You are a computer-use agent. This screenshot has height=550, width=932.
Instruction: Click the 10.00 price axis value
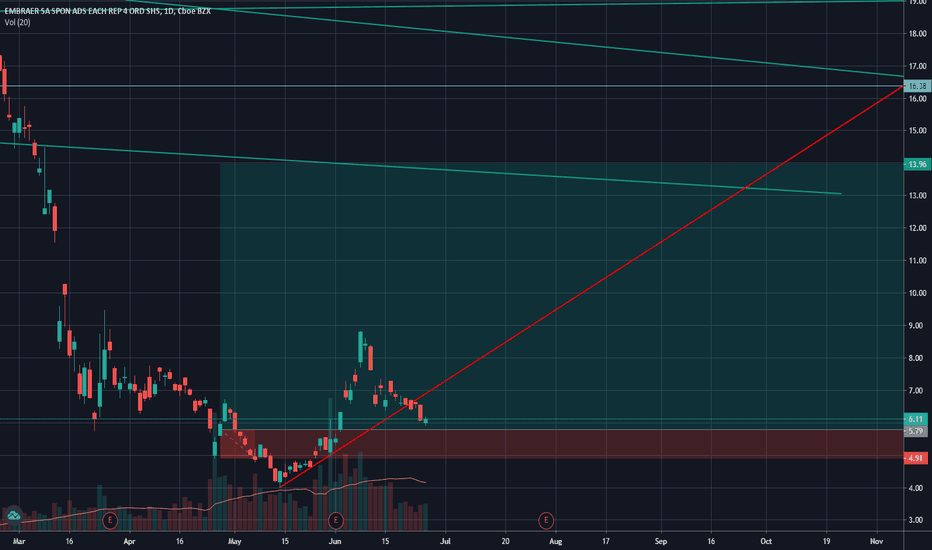click(918, 293)
